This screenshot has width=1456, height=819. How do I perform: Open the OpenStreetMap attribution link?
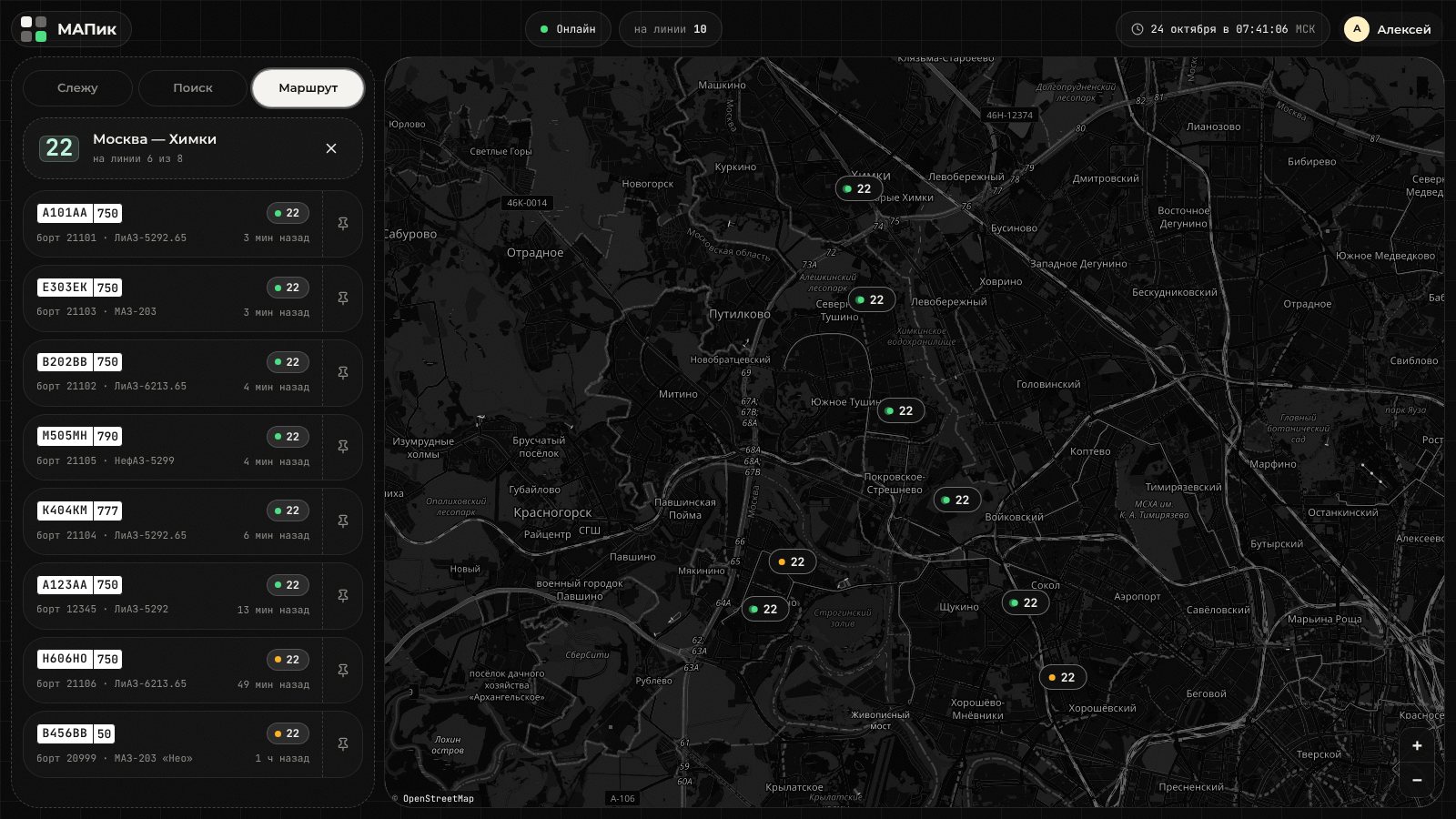(x=439, y=799)
